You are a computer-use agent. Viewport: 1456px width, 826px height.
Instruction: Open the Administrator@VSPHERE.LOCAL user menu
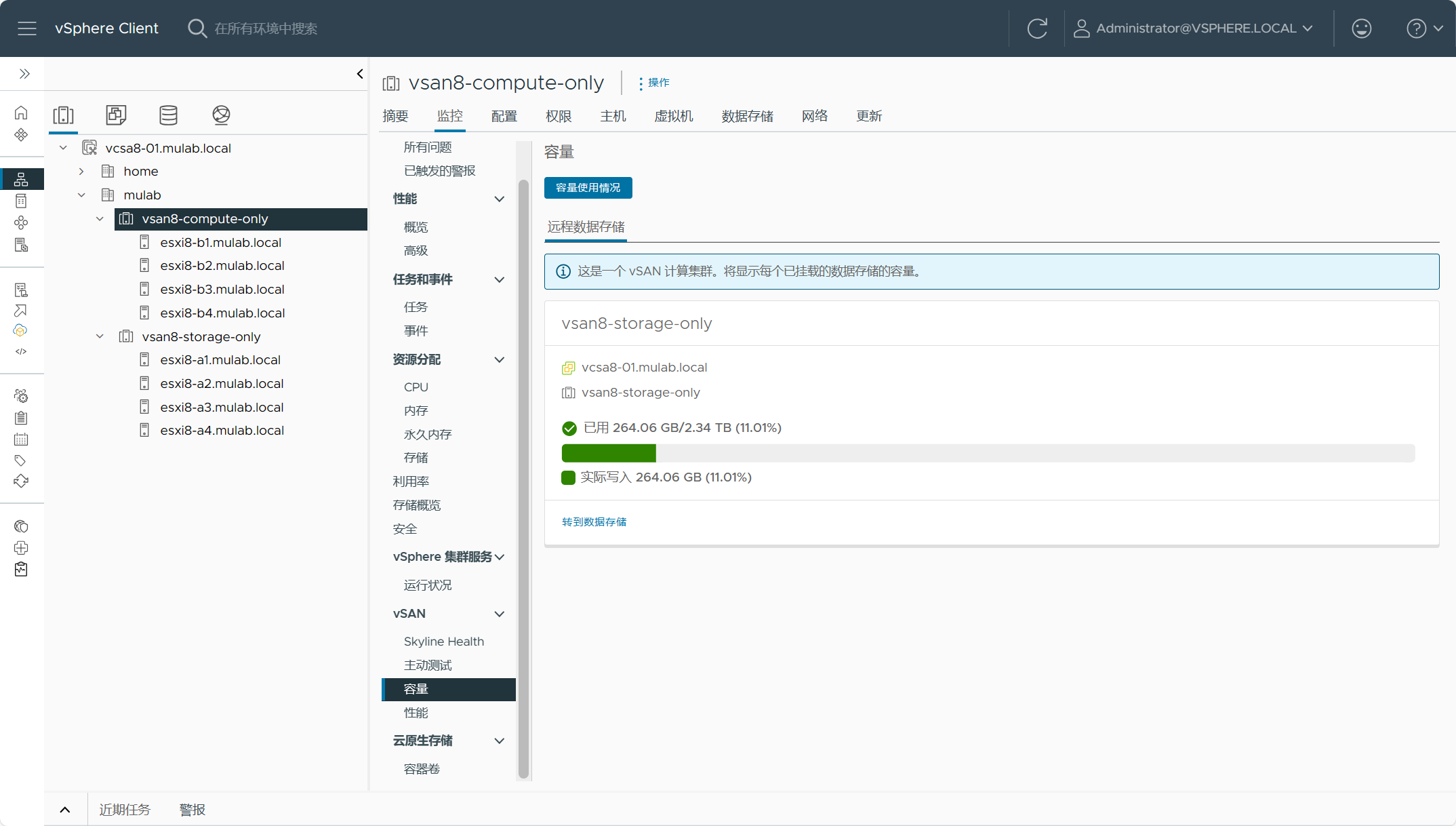[1194, 28]
